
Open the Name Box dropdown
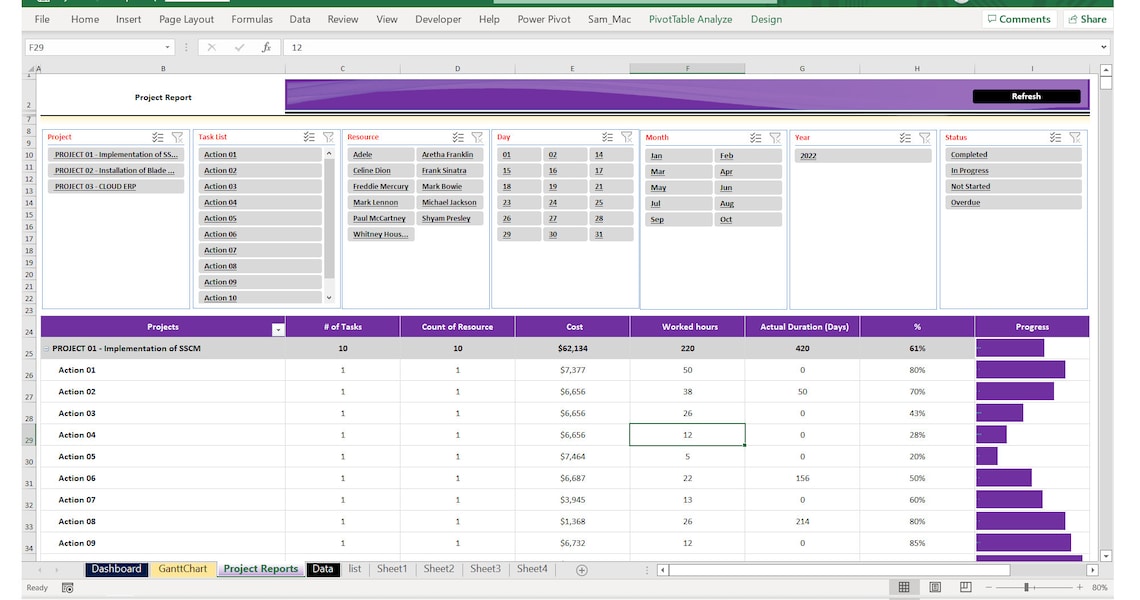pyautogui.click(x=167, y=46)
